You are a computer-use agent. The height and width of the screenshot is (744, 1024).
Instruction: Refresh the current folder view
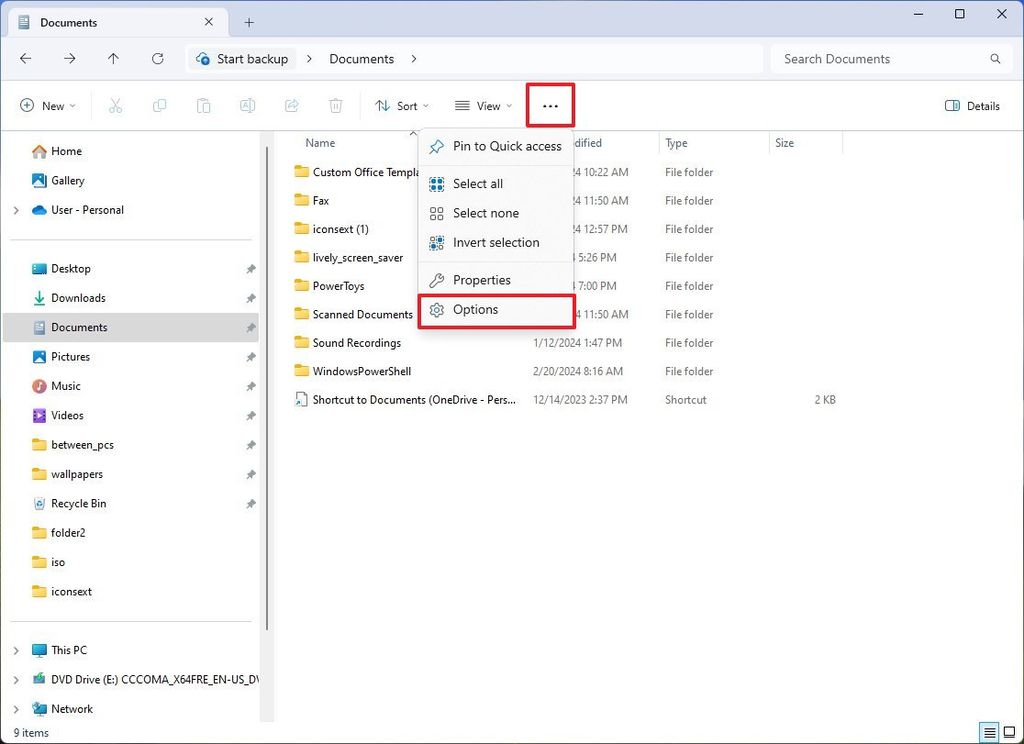pyautogui.click(x=157, y=58)
